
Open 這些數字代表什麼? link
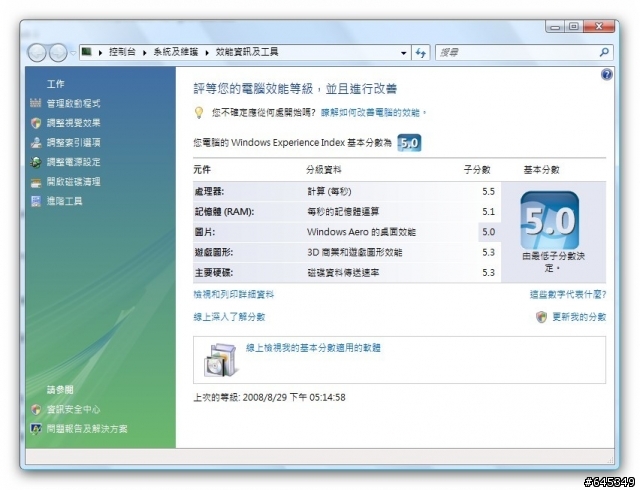568,294
